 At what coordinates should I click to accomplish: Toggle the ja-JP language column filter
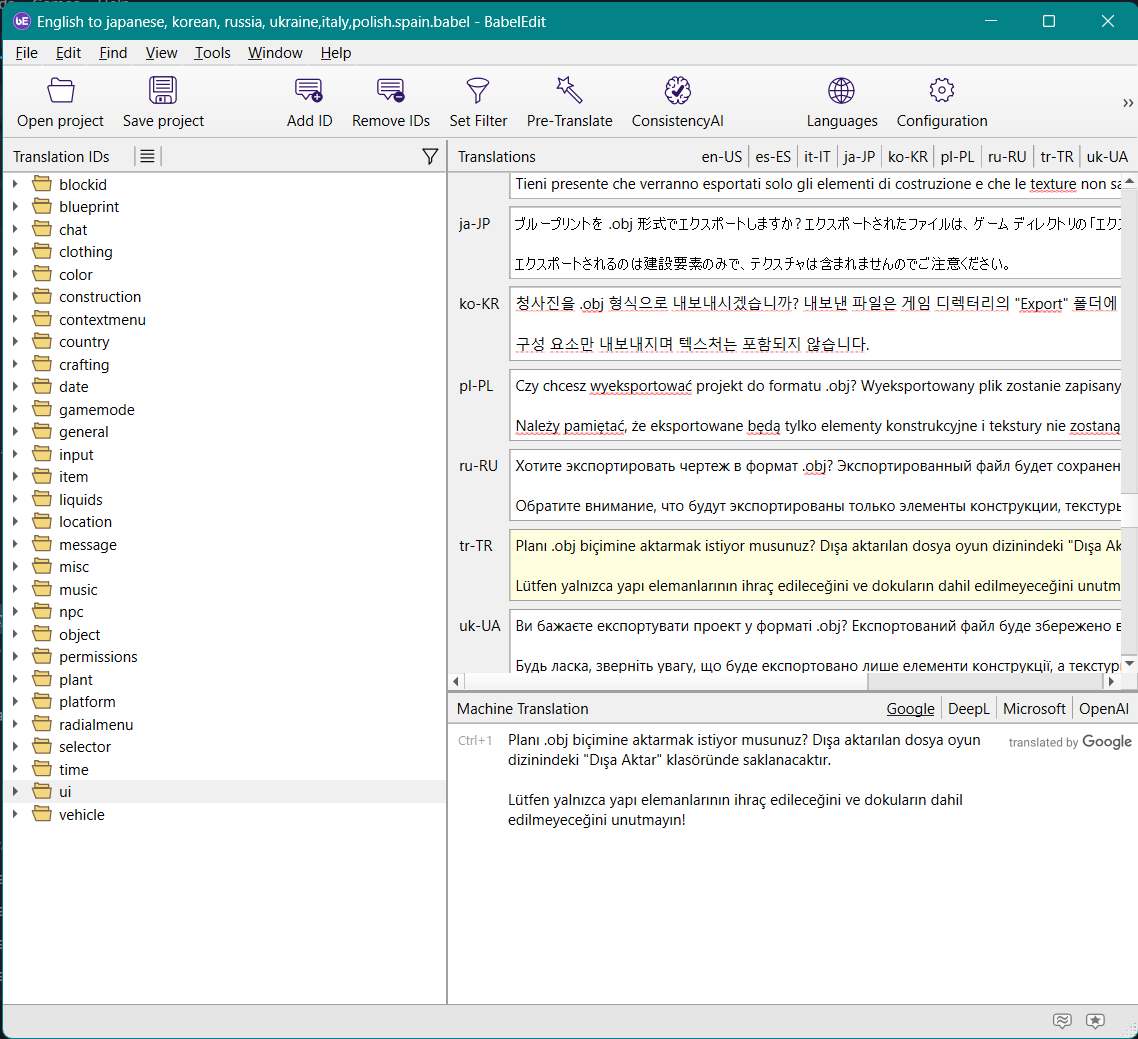pos(859,156)
